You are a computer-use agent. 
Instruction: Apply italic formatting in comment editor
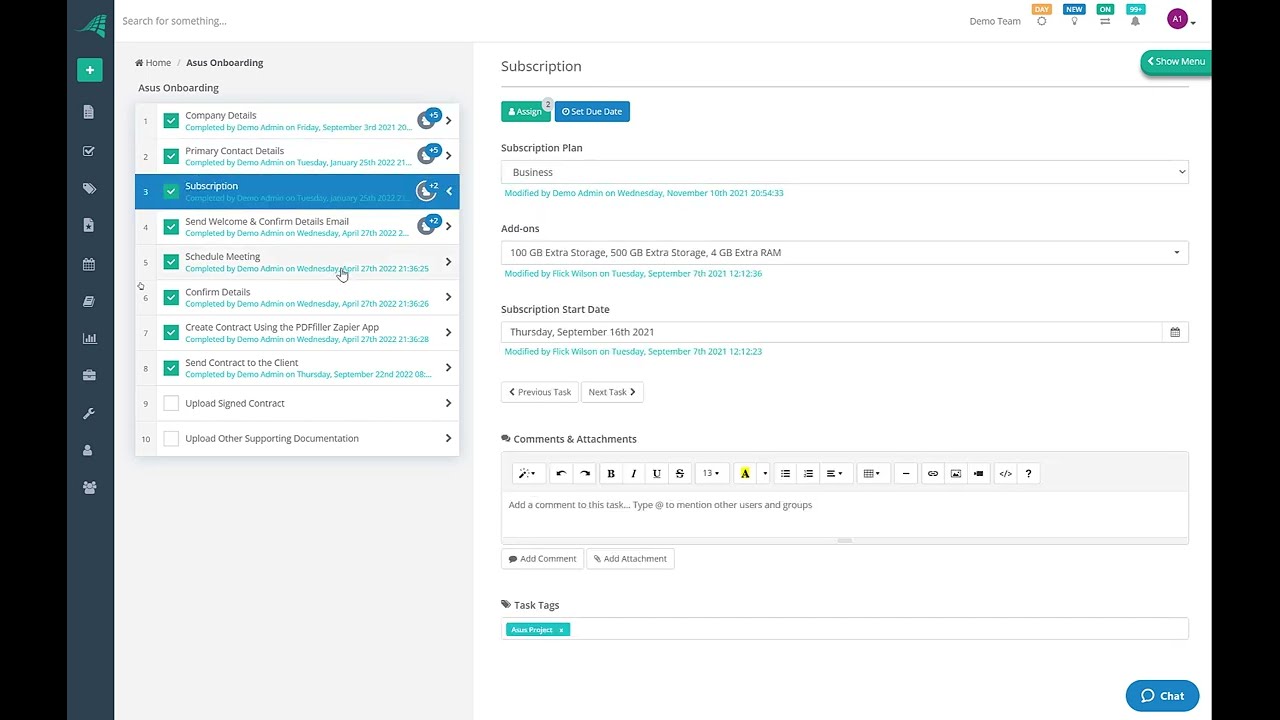pyautogui.click(x=634, y=474)
